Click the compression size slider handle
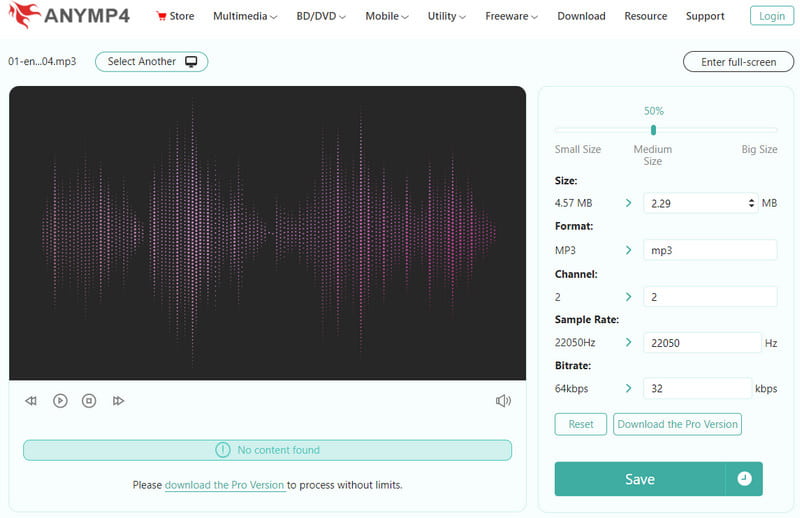Screen dimensions: 800x518 pyautogui.click(x=653, y=130)
